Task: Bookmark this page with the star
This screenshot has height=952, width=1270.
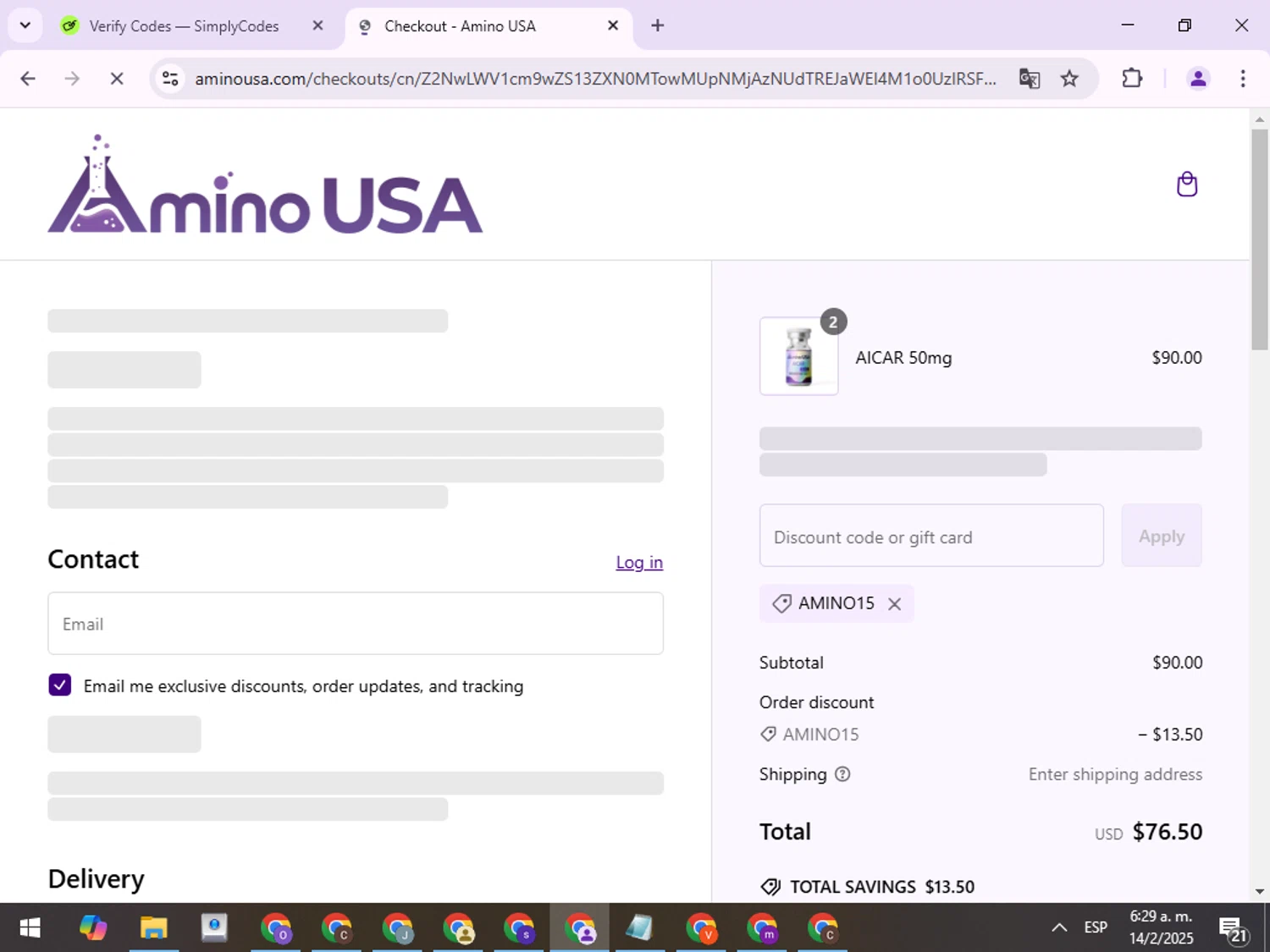Action: (x=1069, y=79)
